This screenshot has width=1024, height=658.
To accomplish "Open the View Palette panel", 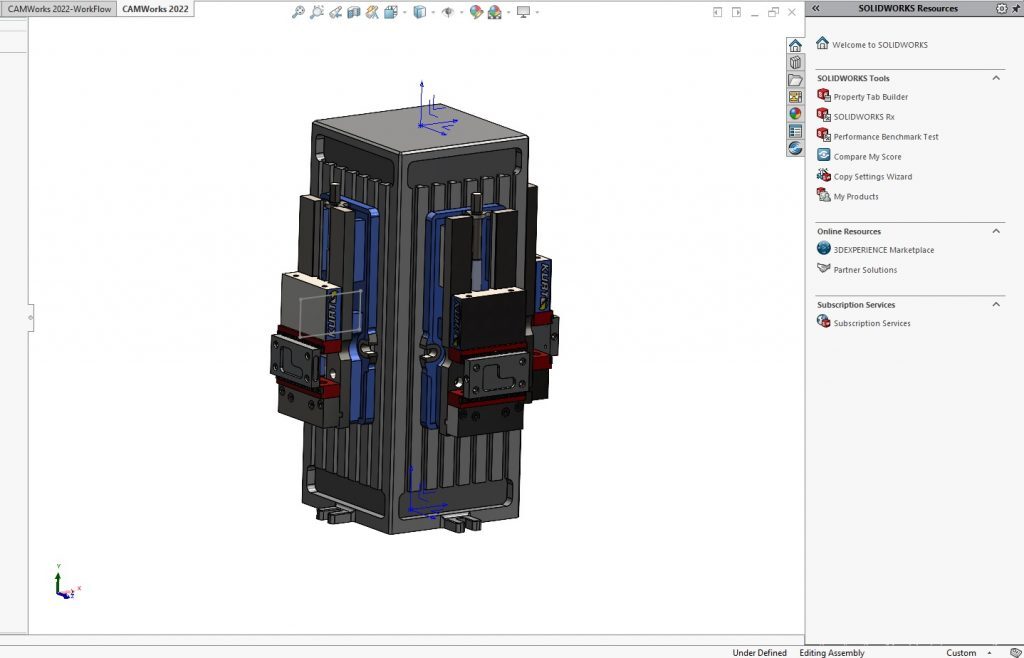I will pos(795,96).
